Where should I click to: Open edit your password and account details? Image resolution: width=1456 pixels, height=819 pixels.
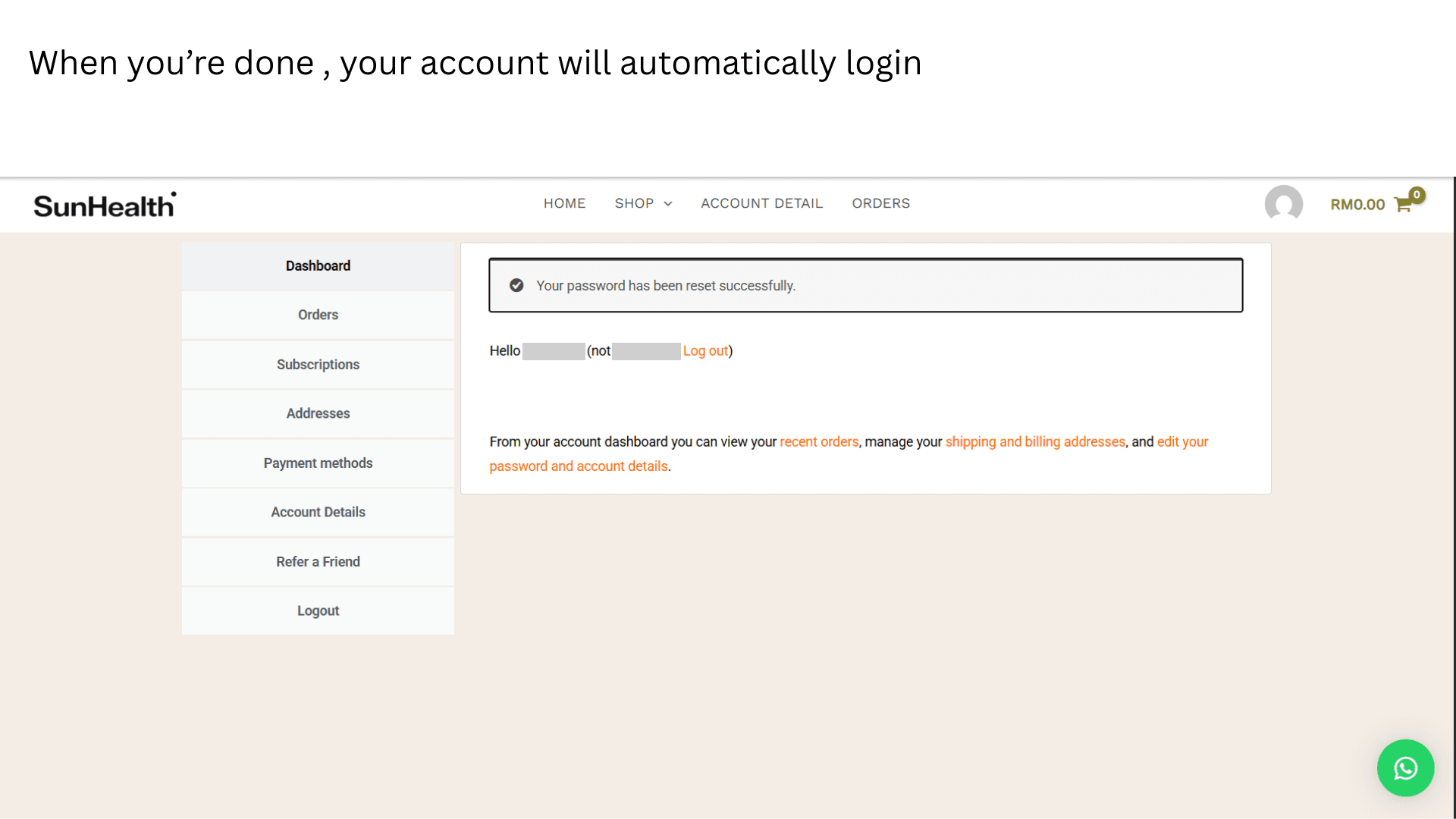coord(578,466)
